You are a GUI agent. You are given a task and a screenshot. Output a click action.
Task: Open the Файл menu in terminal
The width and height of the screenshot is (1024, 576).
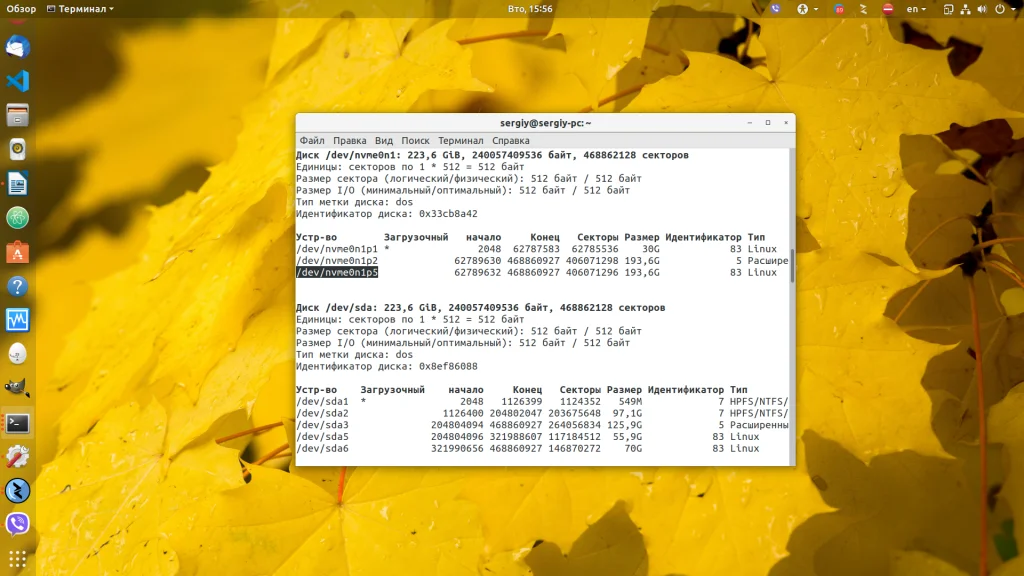click(312, 140)
